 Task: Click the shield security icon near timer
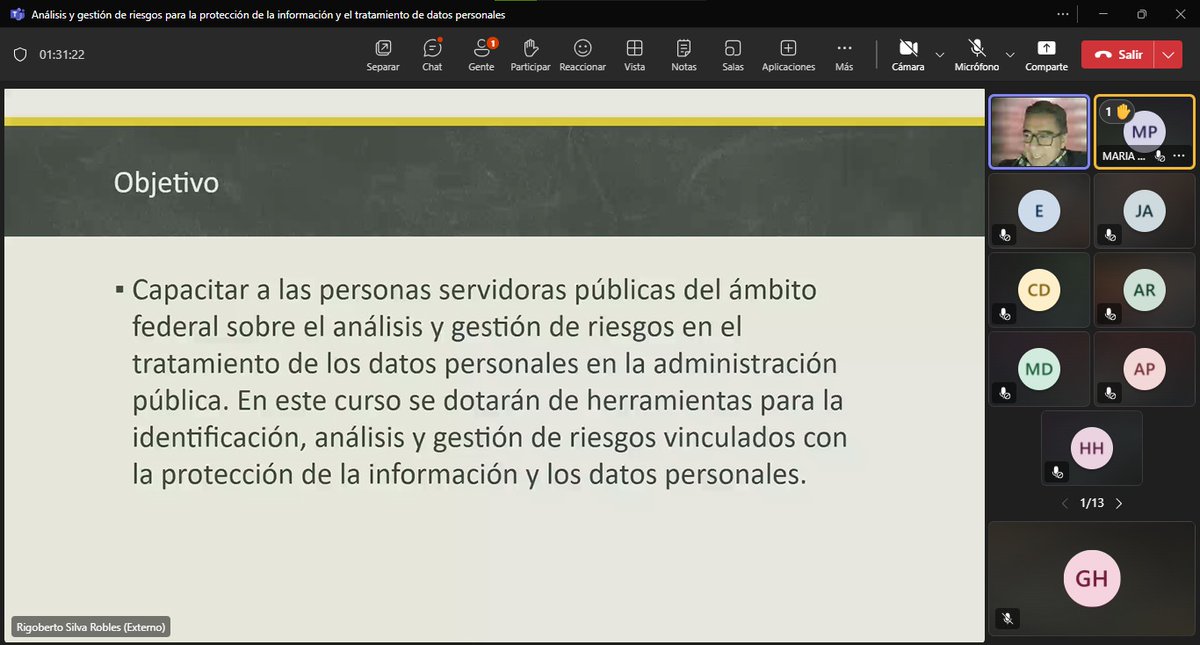[x=20, y=55]
